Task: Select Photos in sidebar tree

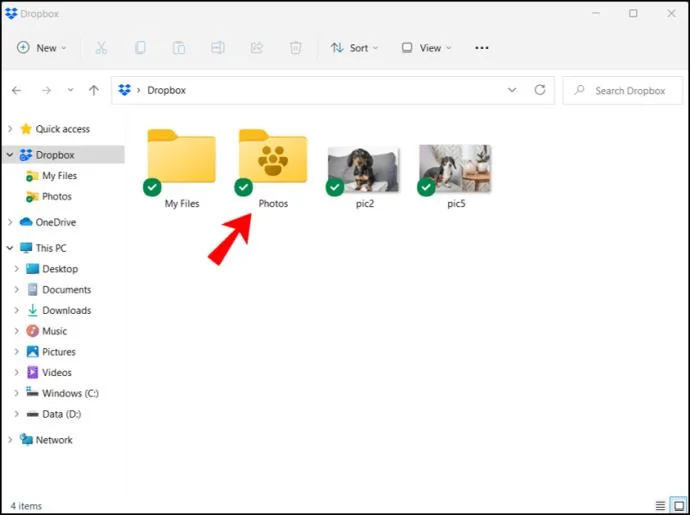Action: point(56,196)
